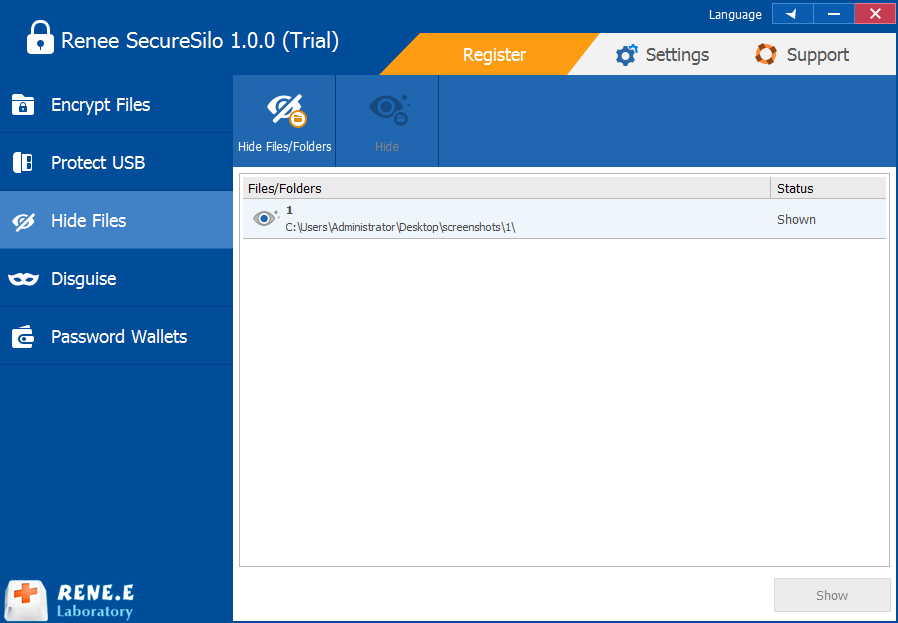This screenshot has width=898, height=623.
Task: Click the Settings gear icon
Action: 627,55
